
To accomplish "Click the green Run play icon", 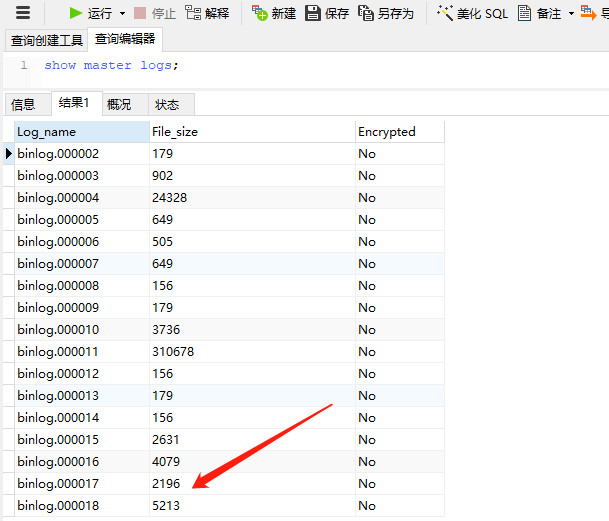I will (x=75, y=13).
